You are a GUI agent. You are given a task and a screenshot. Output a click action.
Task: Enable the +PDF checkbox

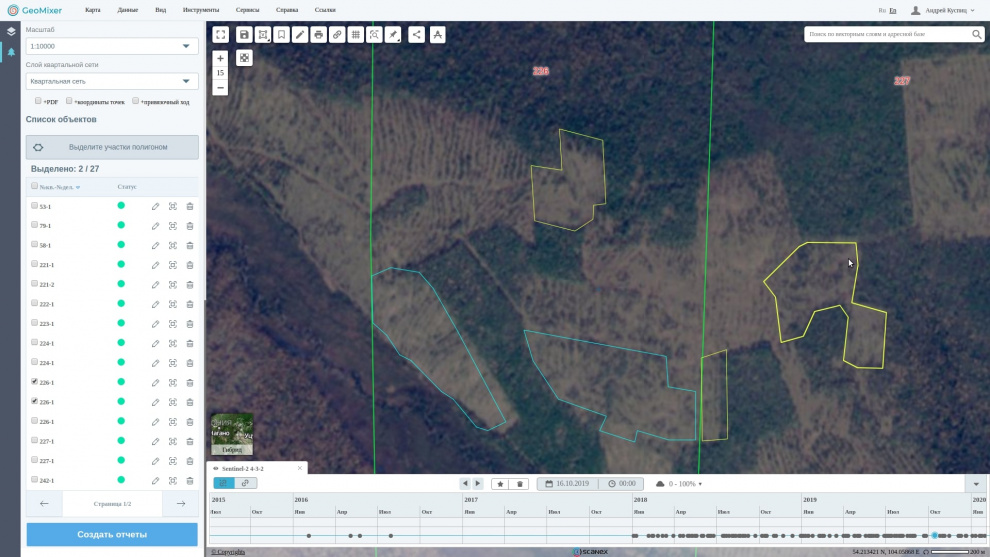coord(38,101)
